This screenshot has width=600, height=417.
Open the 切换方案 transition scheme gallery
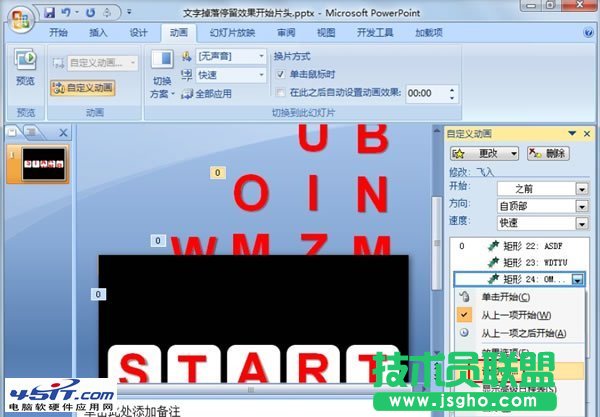[162, 75]
